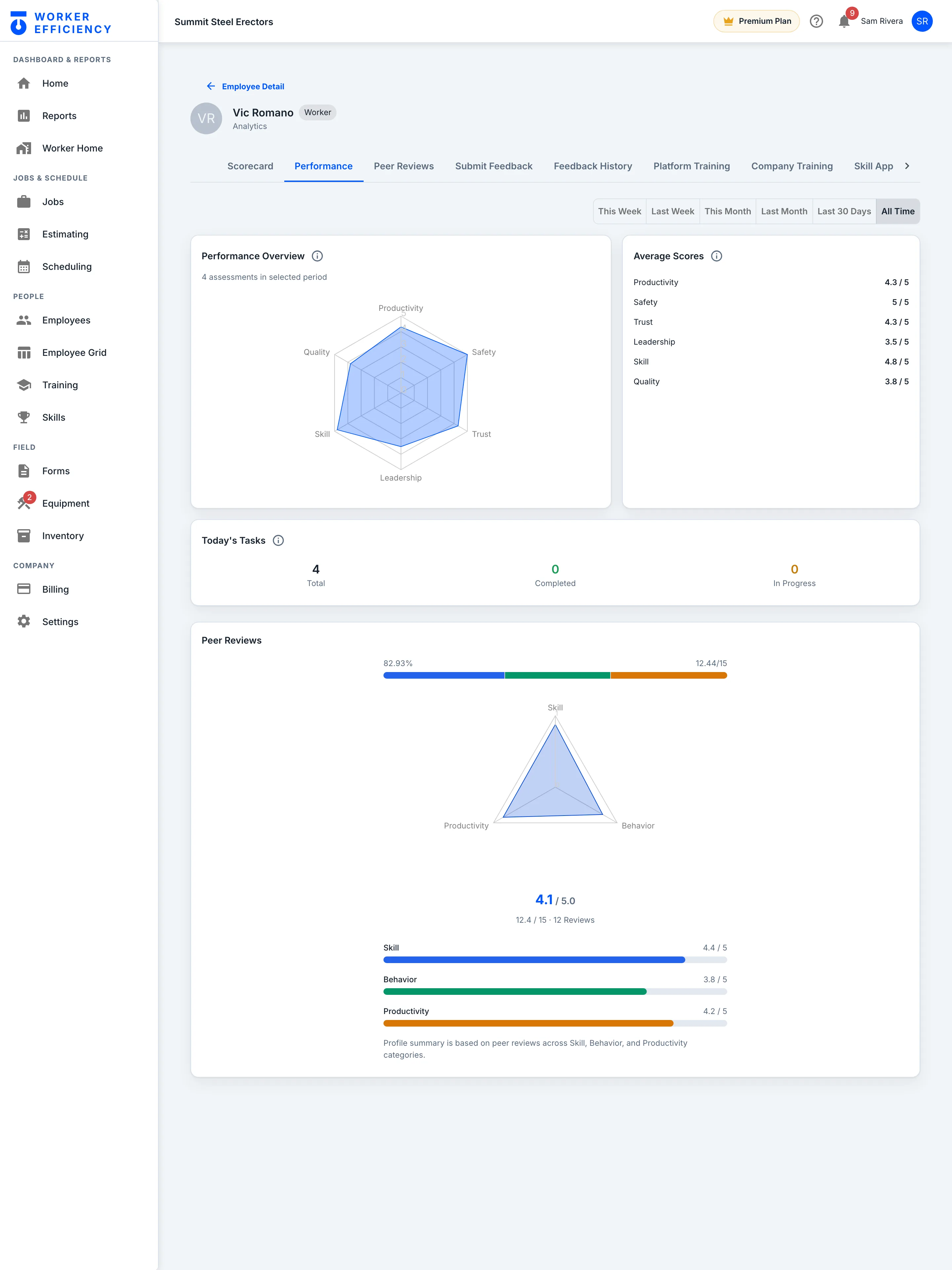Open the Submit Feedback tab
952x1270 pixels.
(494, 166)
